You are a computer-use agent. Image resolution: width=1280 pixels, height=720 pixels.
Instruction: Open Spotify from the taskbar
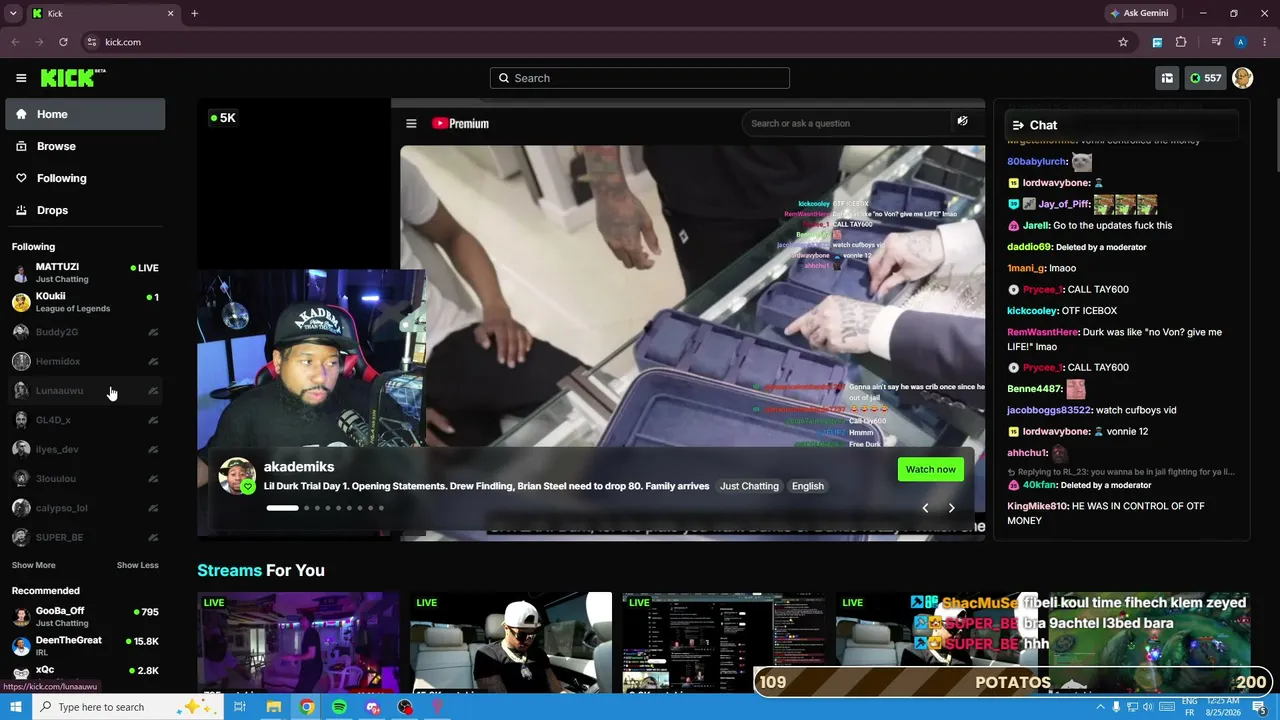tap(339, 707)
